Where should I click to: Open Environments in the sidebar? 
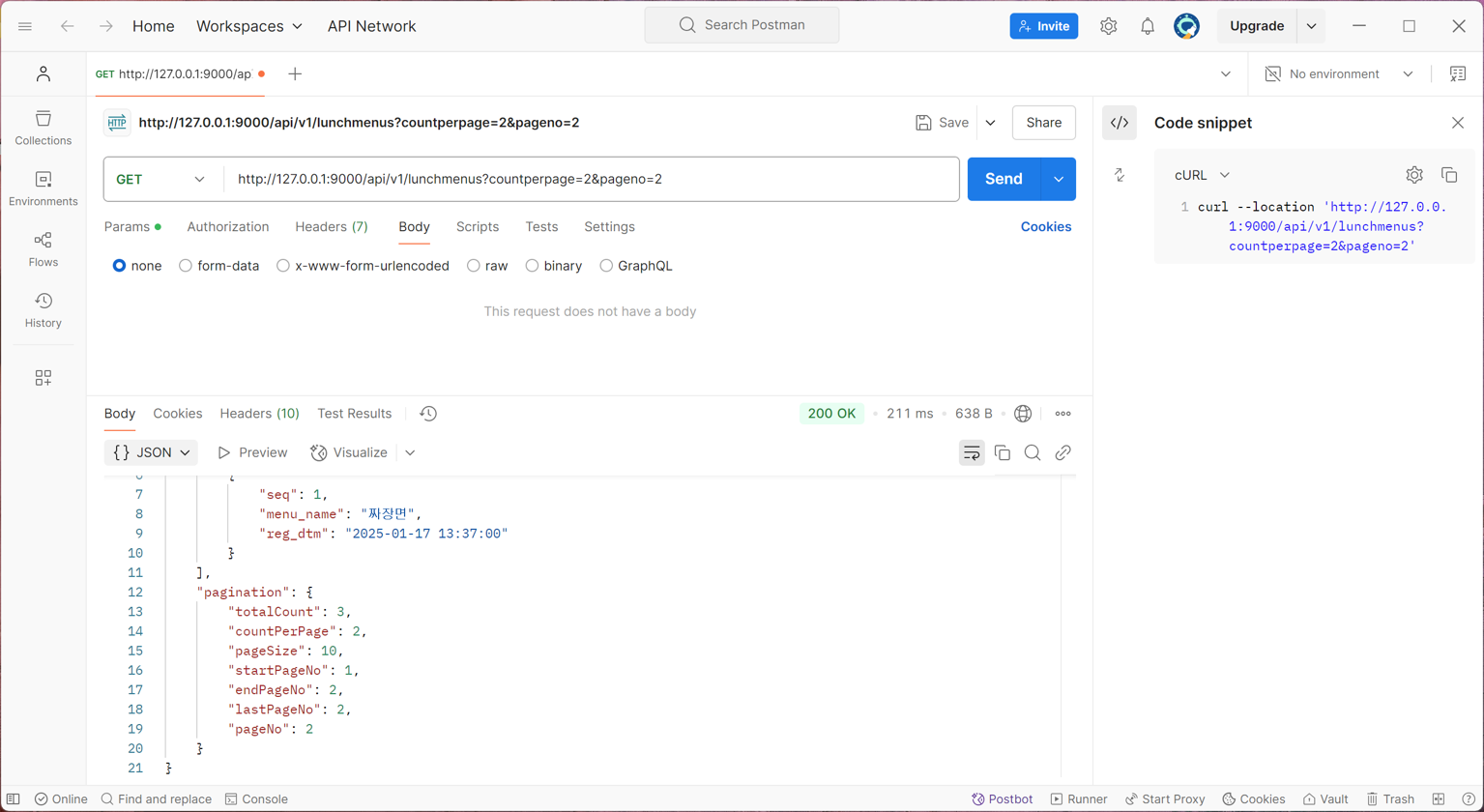pos(43,188)
